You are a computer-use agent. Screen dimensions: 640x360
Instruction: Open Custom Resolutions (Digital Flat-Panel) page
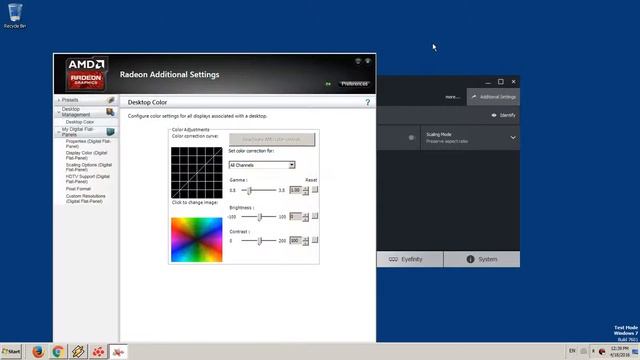pos(86,199)
